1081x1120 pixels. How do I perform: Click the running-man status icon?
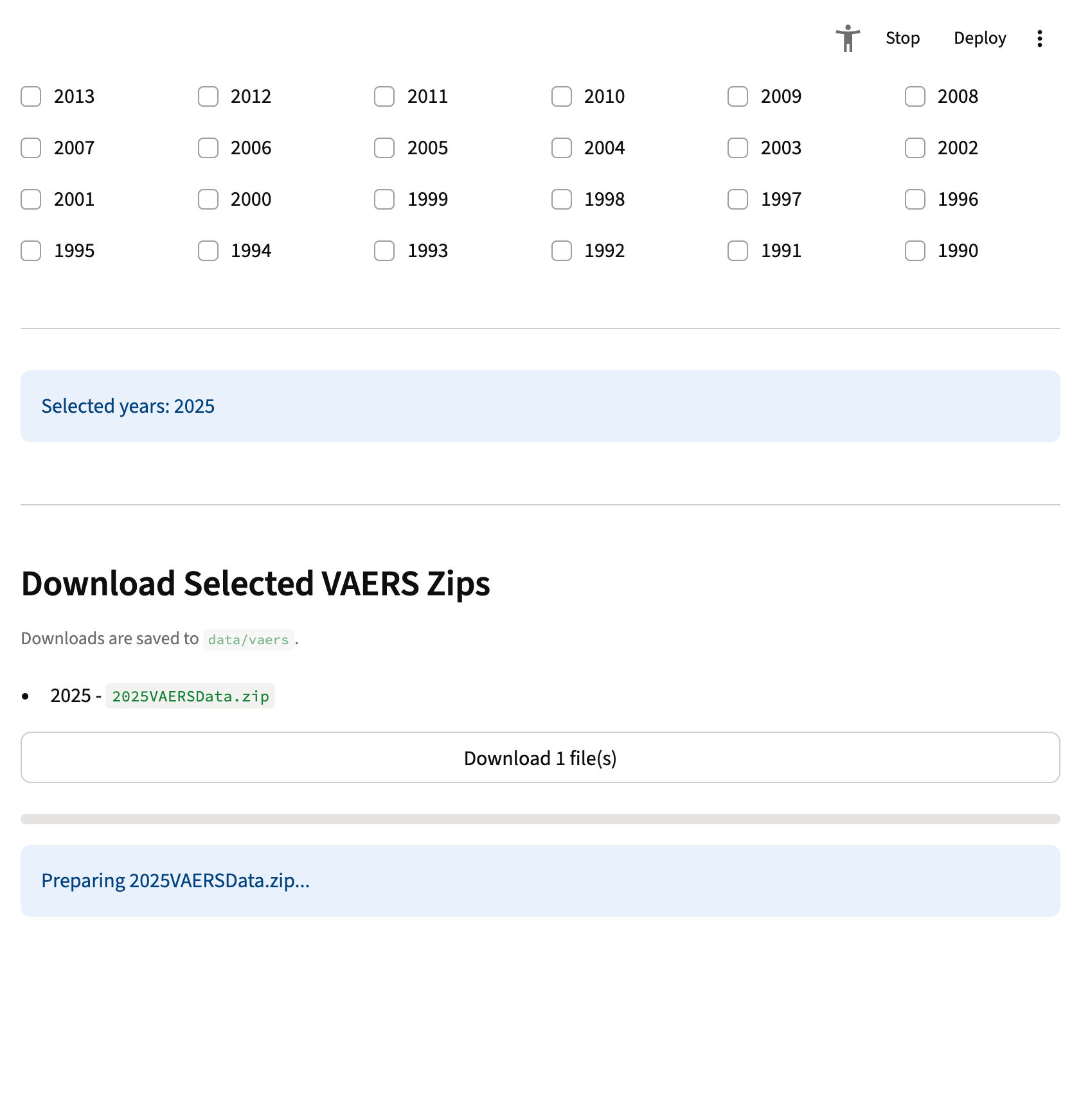848,39
